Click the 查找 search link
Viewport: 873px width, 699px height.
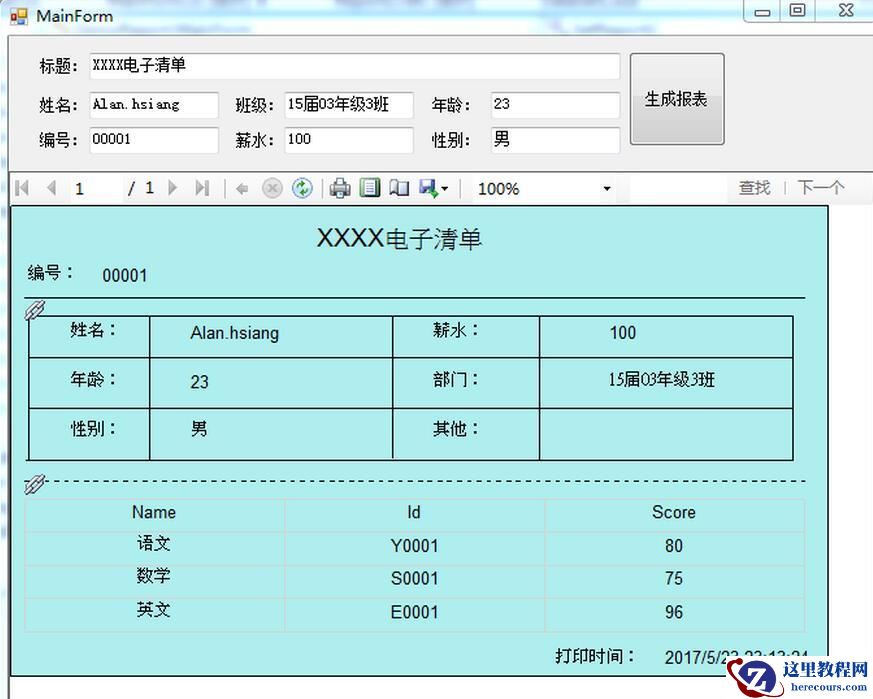[x=752, y=188]
